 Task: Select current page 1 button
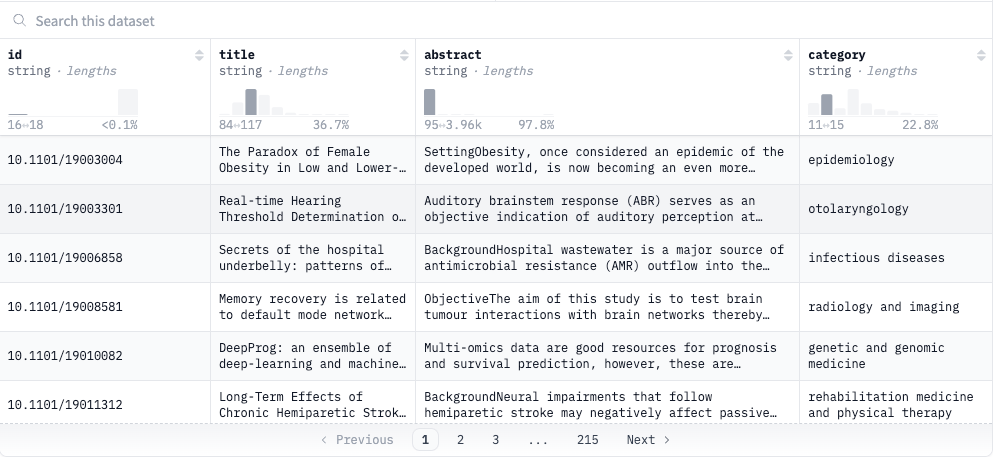426,440
